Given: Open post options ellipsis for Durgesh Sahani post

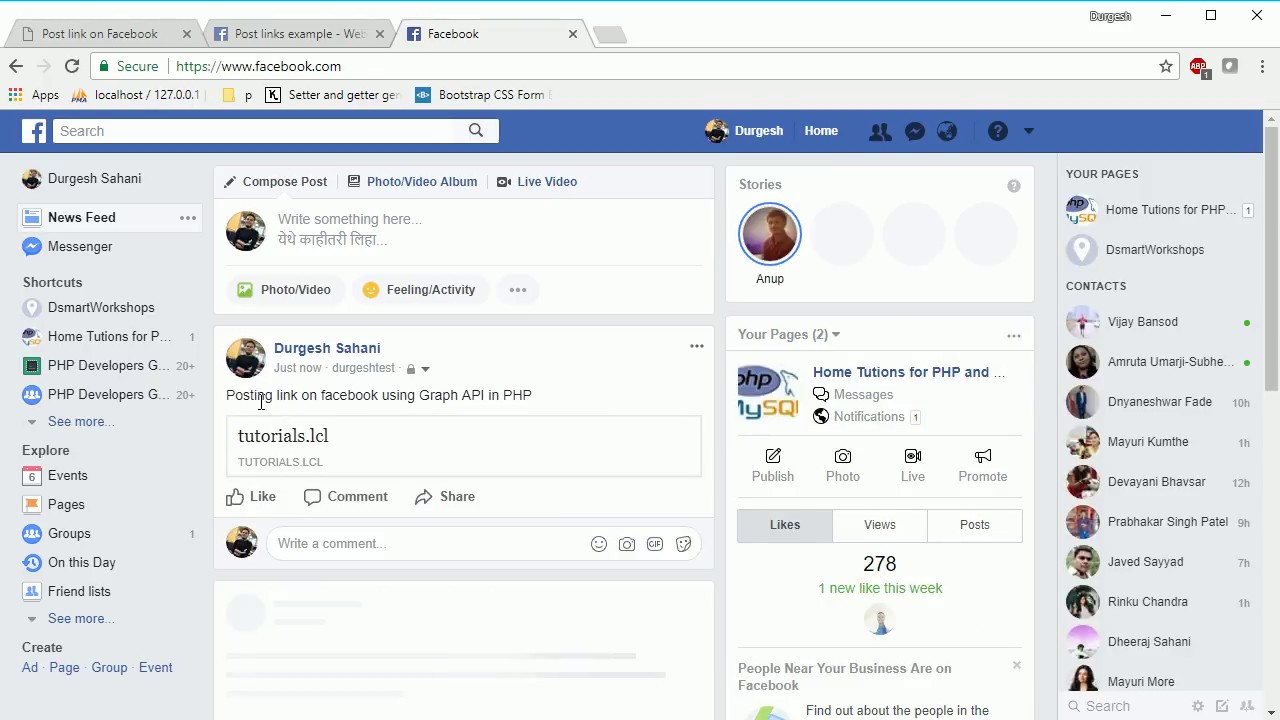Looking at the screenshot, I should 697,347.
